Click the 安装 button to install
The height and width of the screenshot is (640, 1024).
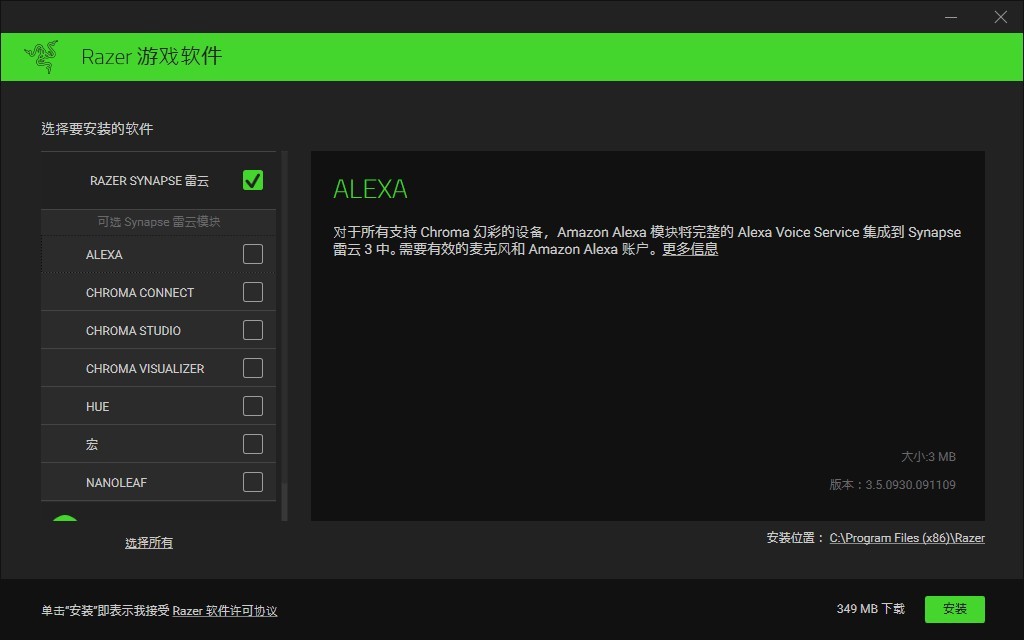(x=955, y=609)
